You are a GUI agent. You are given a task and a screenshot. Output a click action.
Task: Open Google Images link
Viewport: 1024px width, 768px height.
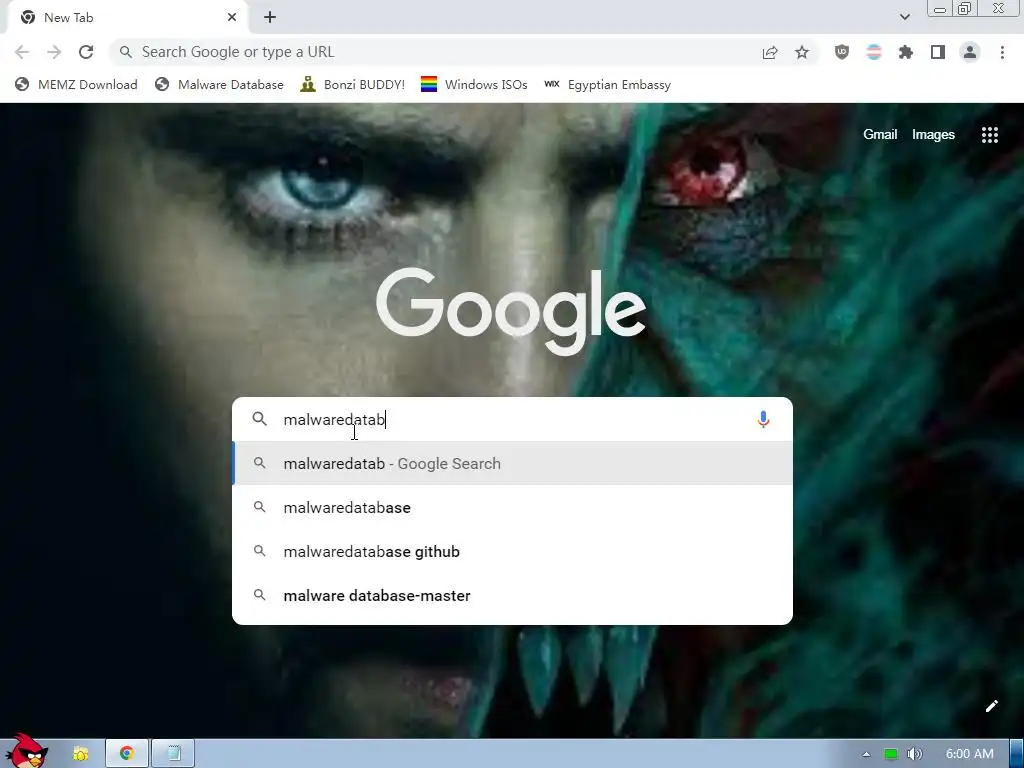click(933, 135)
